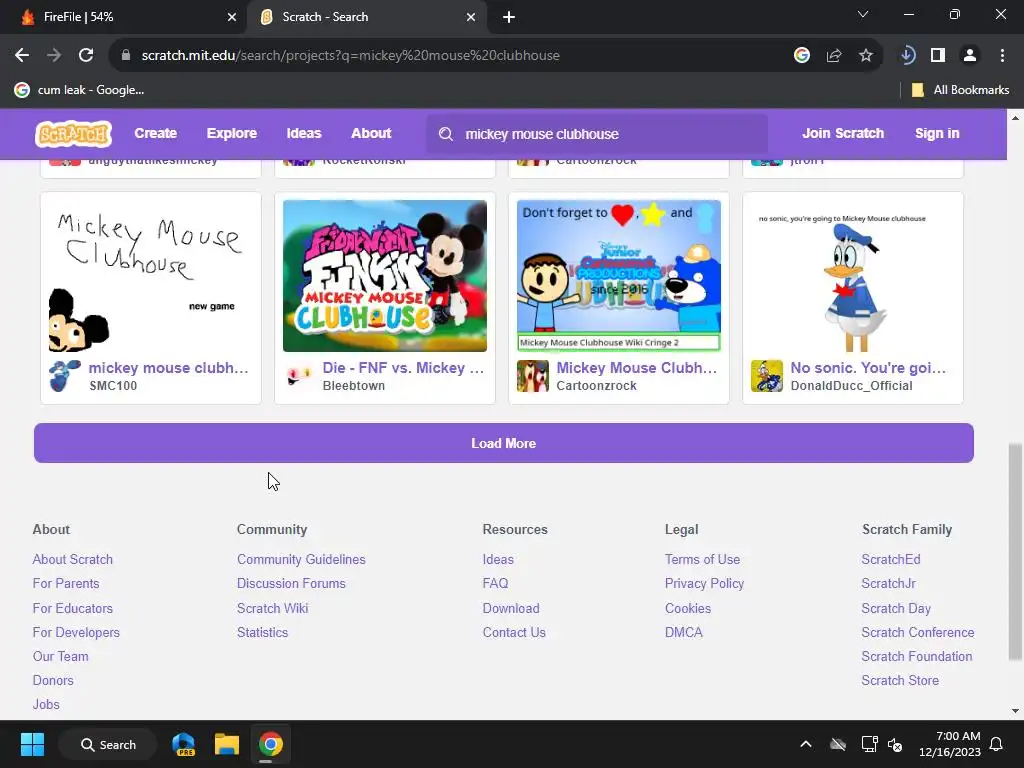Go back with the browser back arrow
This screenshot has height=768, width=1024.
(x=22, y=56)
